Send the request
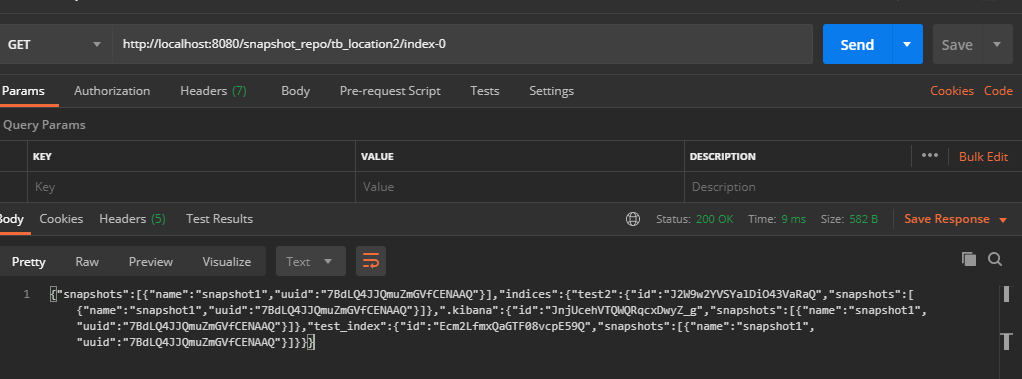The width and height of the screenshot is (1022, 379). [x=857, y=44]
